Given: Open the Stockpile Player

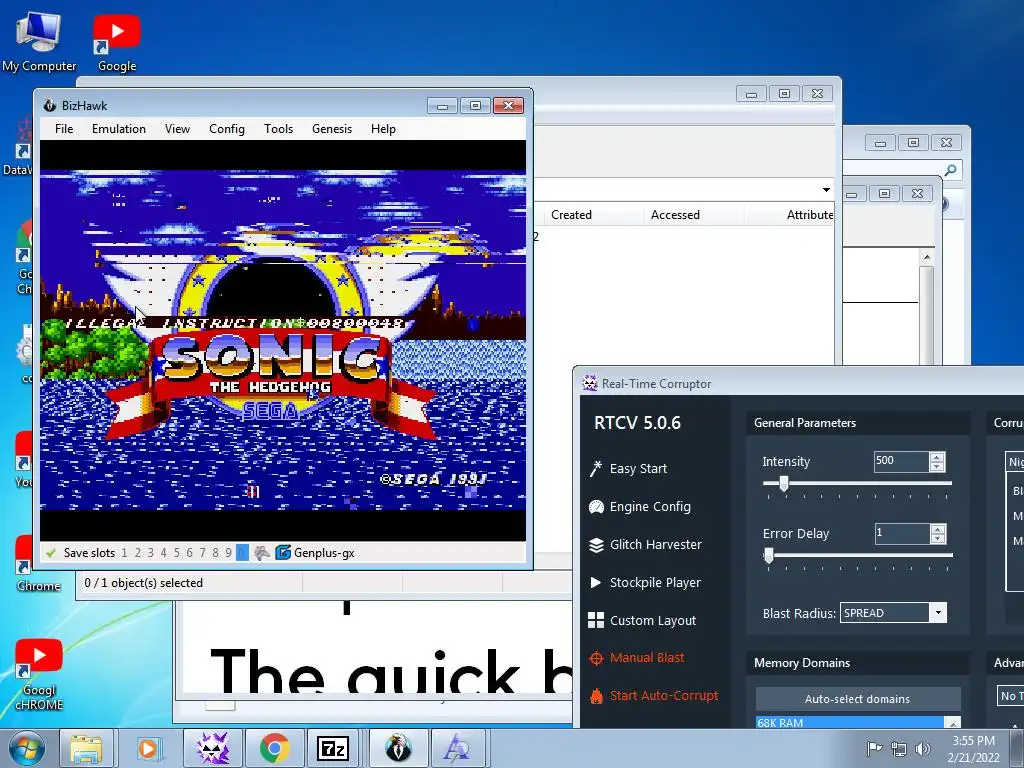Looking at the screenshot, I should (655, 582).
